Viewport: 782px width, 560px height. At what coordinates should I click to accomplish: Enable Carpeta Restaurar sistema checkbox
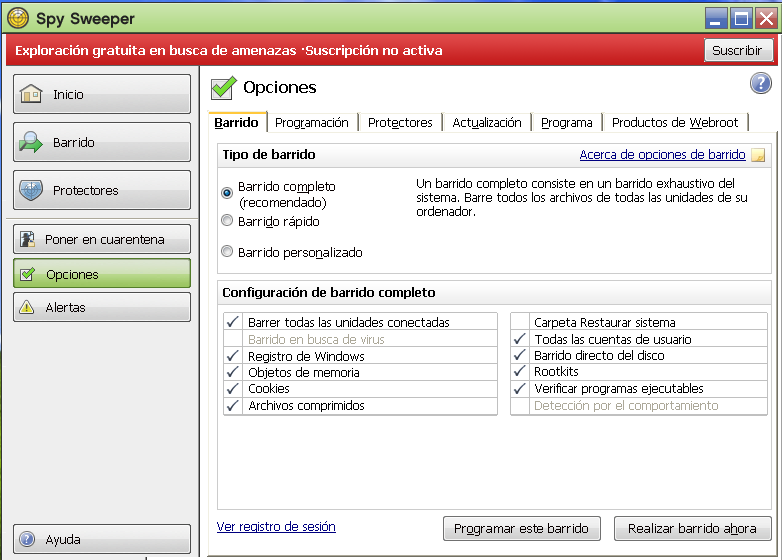click(520, 322)
